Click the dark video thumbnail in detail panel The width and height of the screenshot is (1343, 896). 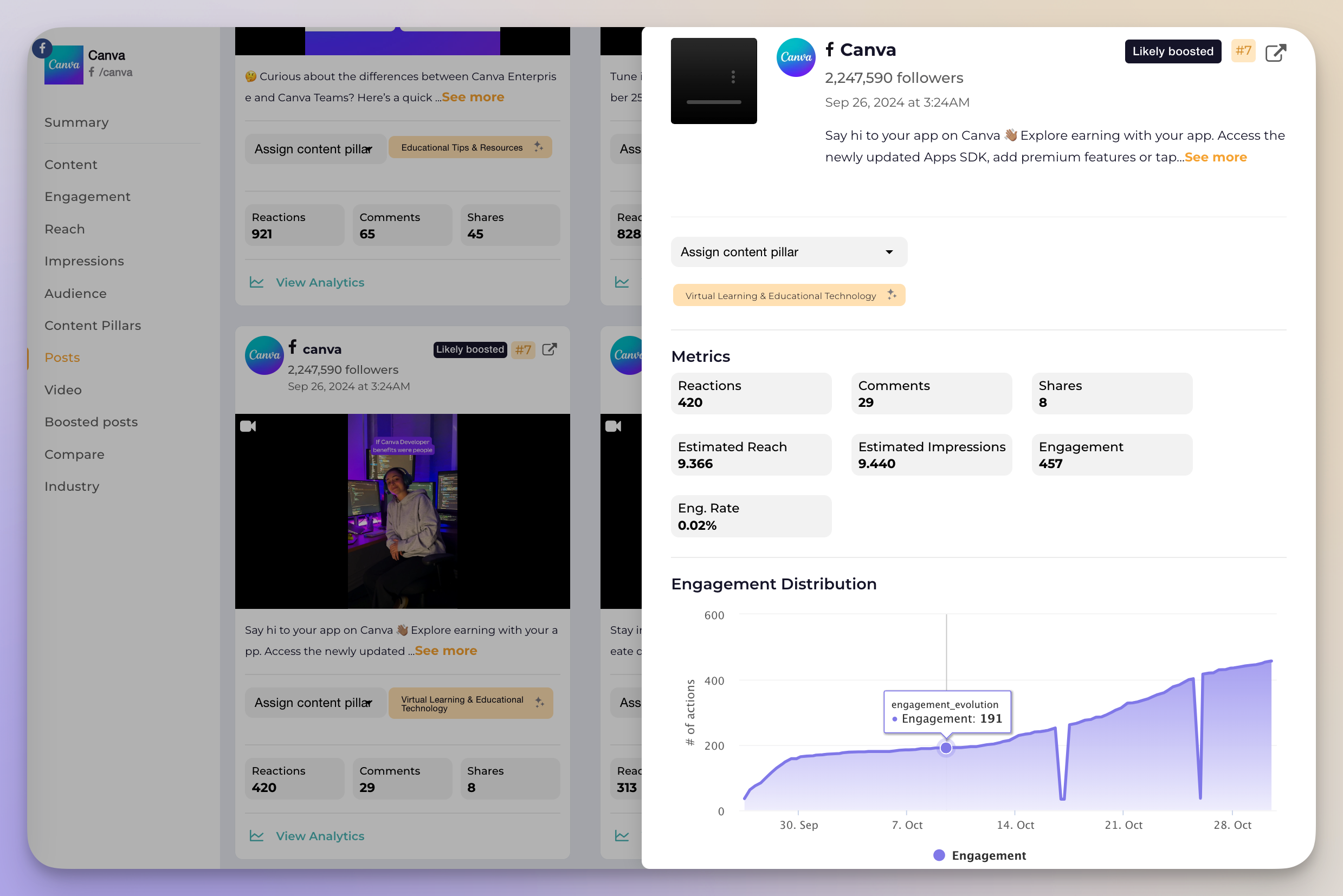point(714,81)
